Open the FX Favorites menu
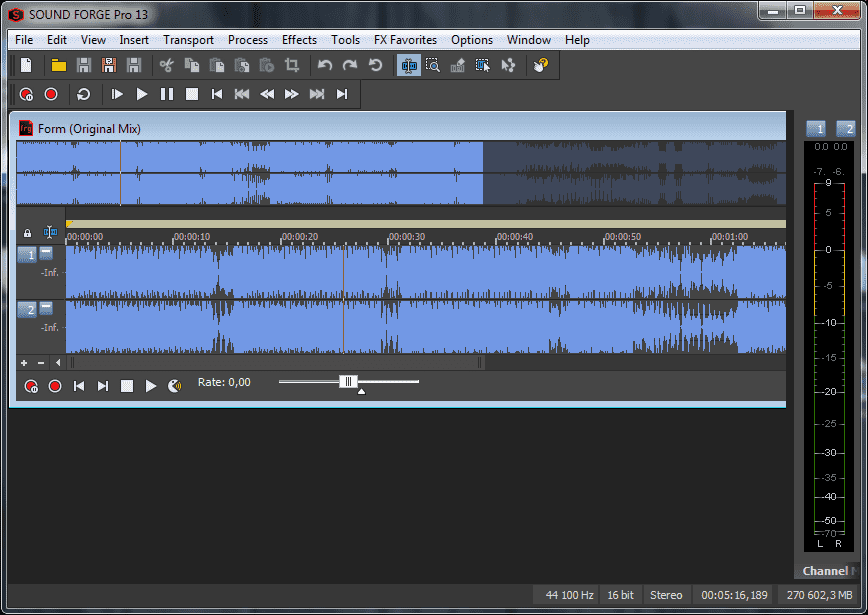 [405, 40]
